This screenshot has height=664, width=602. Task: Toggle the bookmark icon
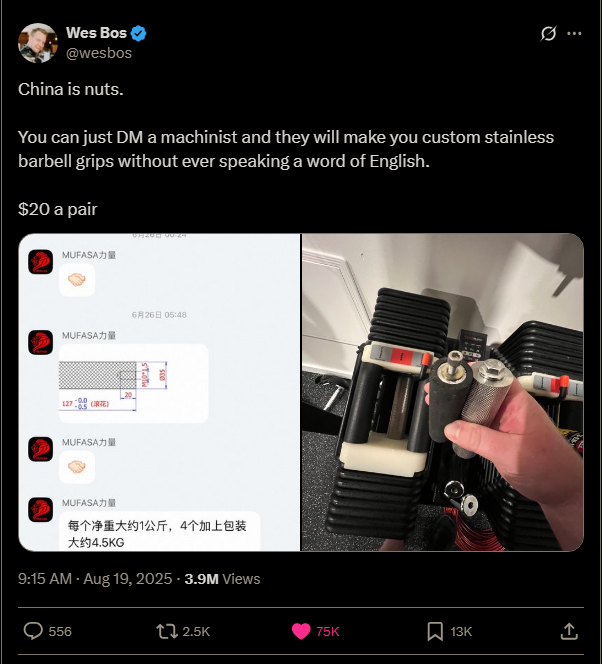coord(435,631)
